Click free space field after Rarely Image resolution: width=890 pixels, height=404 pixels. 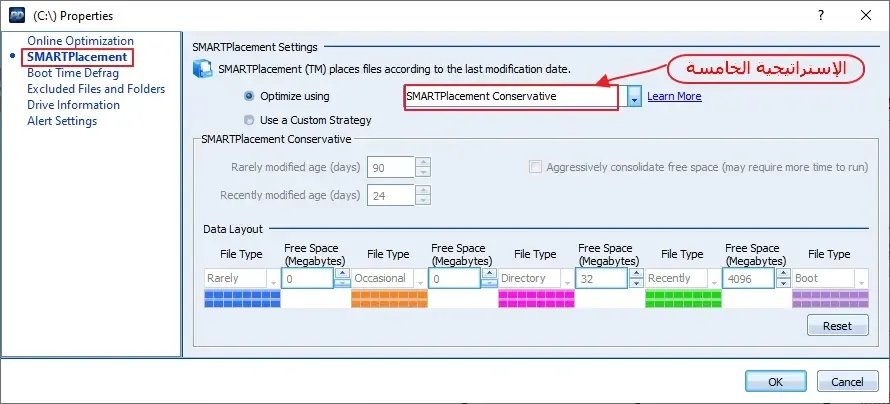[307, 279]
